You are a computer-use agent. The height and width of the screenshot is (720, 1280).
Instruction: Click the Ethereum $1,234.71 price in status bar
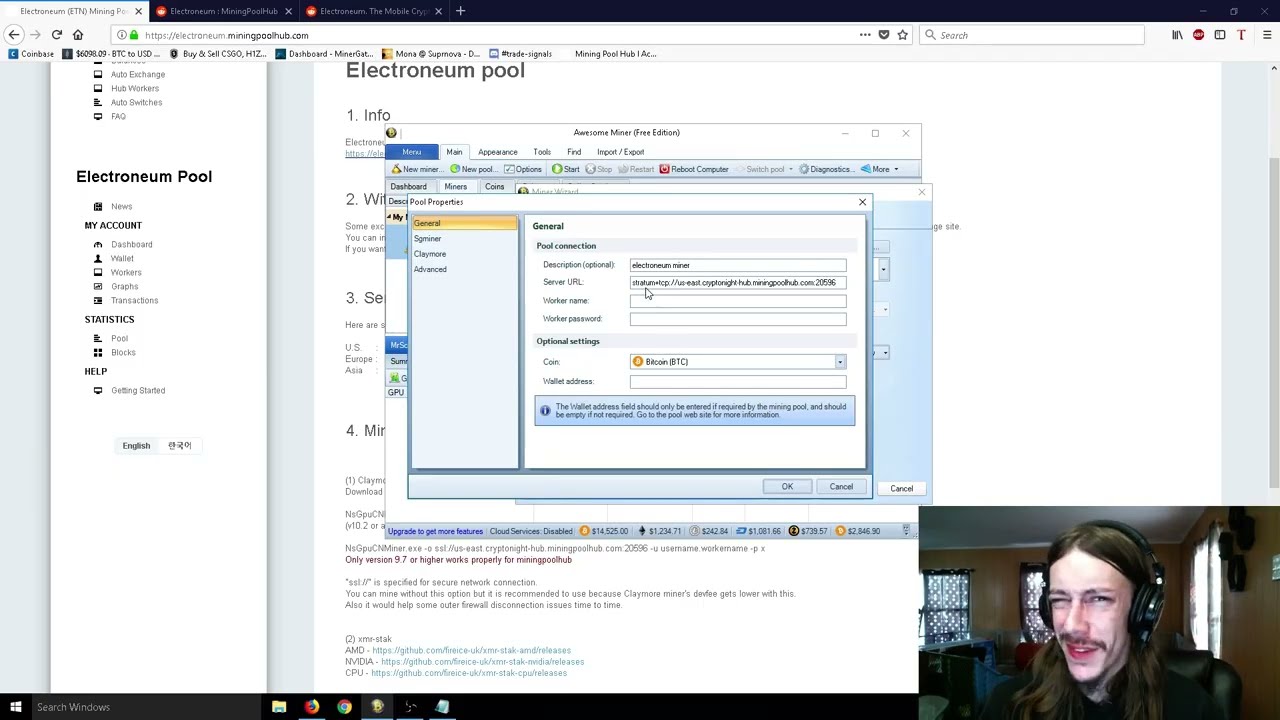pos(659,531)
